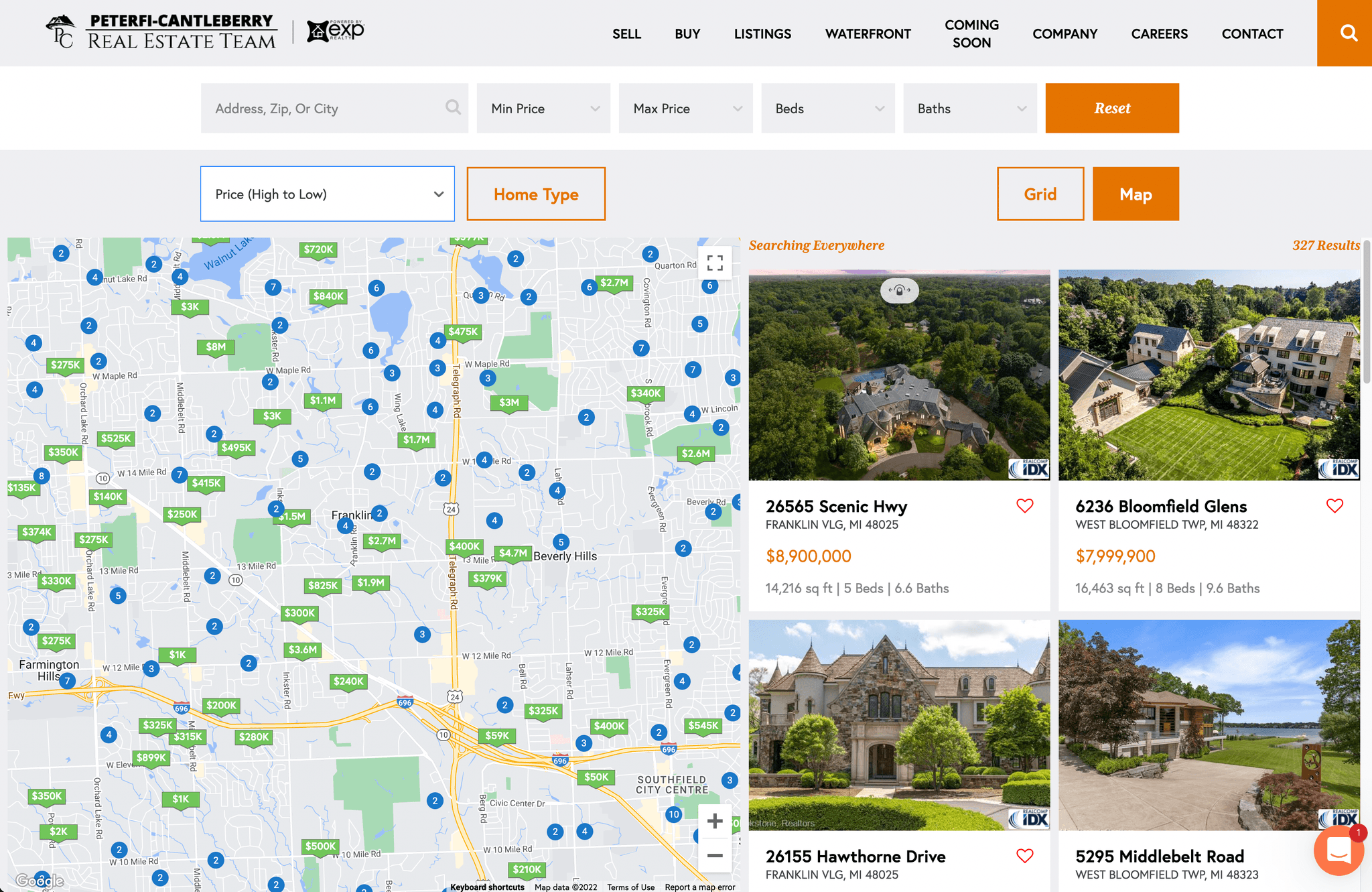1372x892 pixels.
Task: Change the Price (High to Low) sort order
Action: [x=327, y=194]
